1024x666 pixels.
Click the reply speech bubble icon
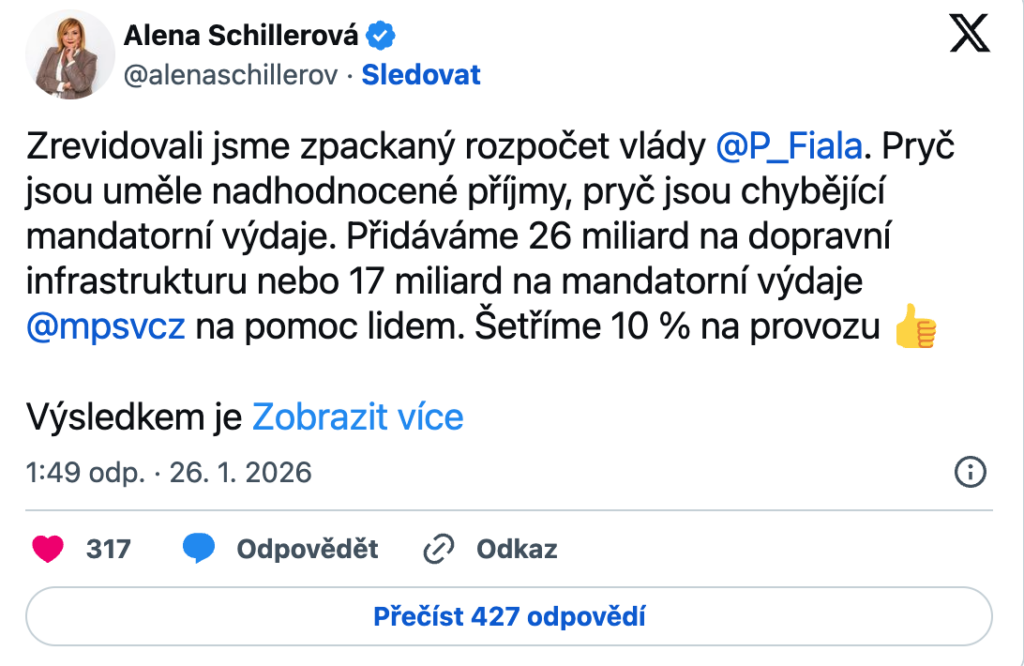(x=199, y=548)
